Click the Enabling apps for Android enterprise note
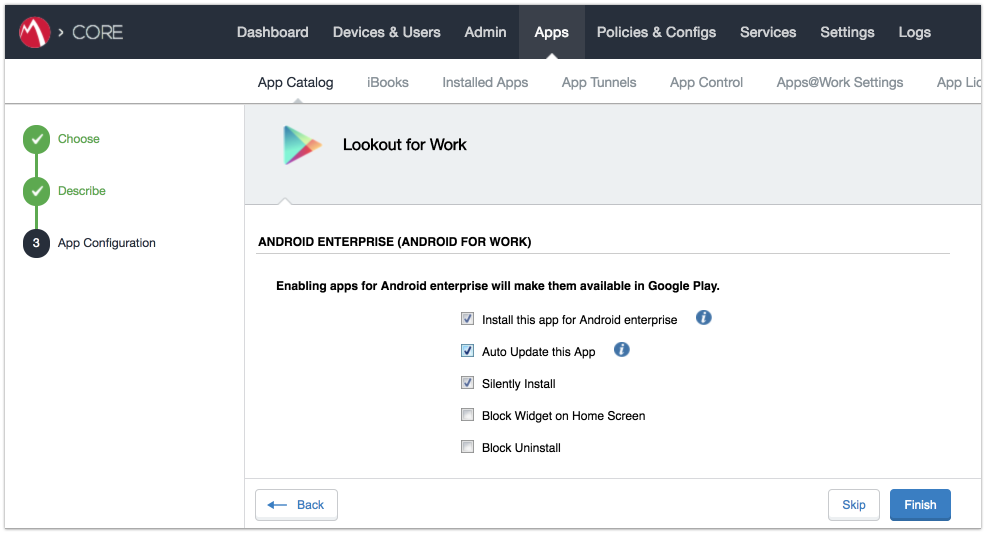This screenshot has width=986, height=534. pos(497,286)
